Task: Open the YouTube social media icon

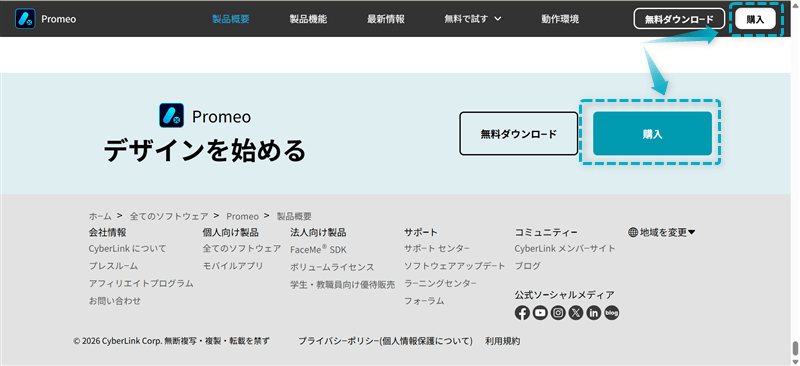Action: [x=540, y=313]
